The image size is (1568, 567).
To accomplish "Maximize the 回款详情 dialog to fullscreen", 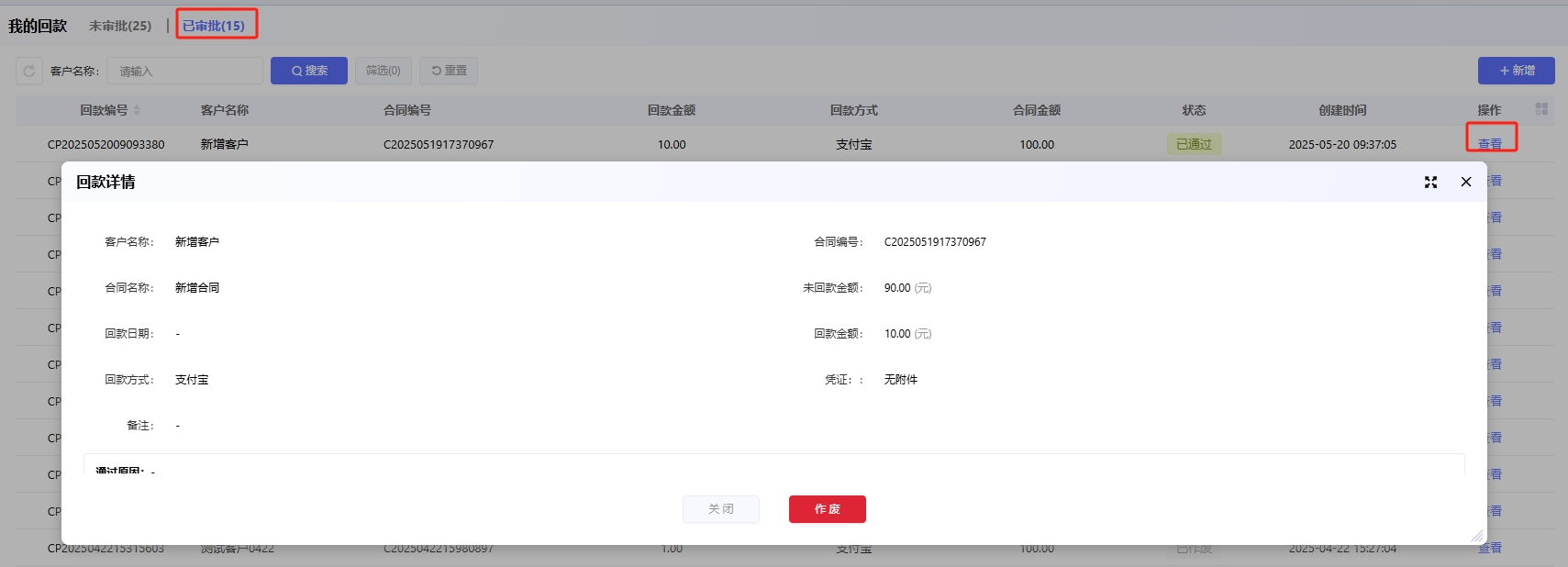I will pos(1430,182).
